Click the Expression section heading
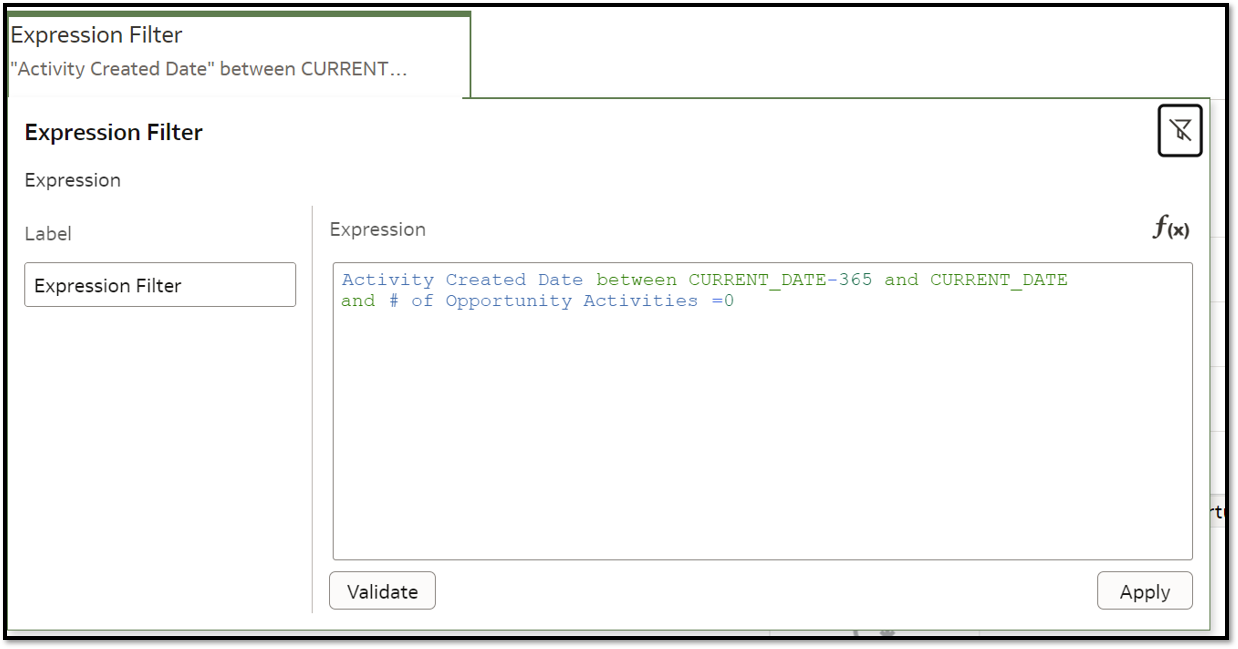This screenshot has height=649, width=1238. click(72, 180)
